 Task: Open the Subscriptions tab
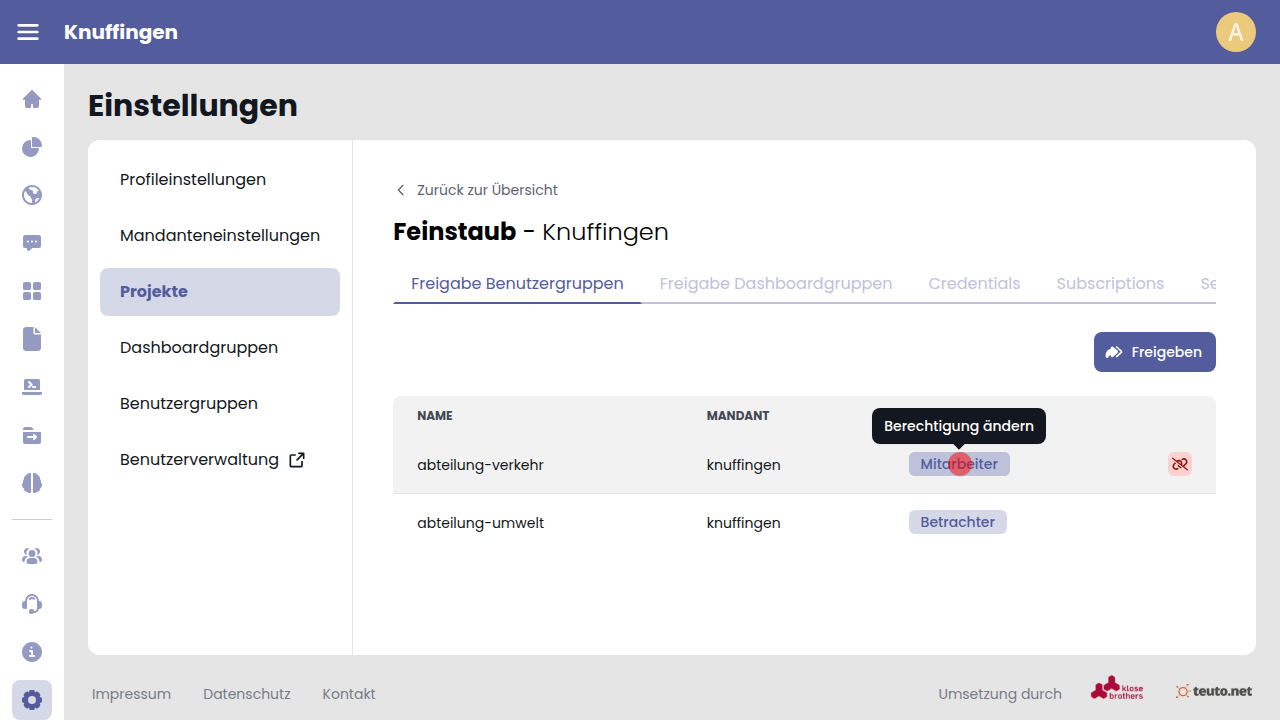point(1110,283)
